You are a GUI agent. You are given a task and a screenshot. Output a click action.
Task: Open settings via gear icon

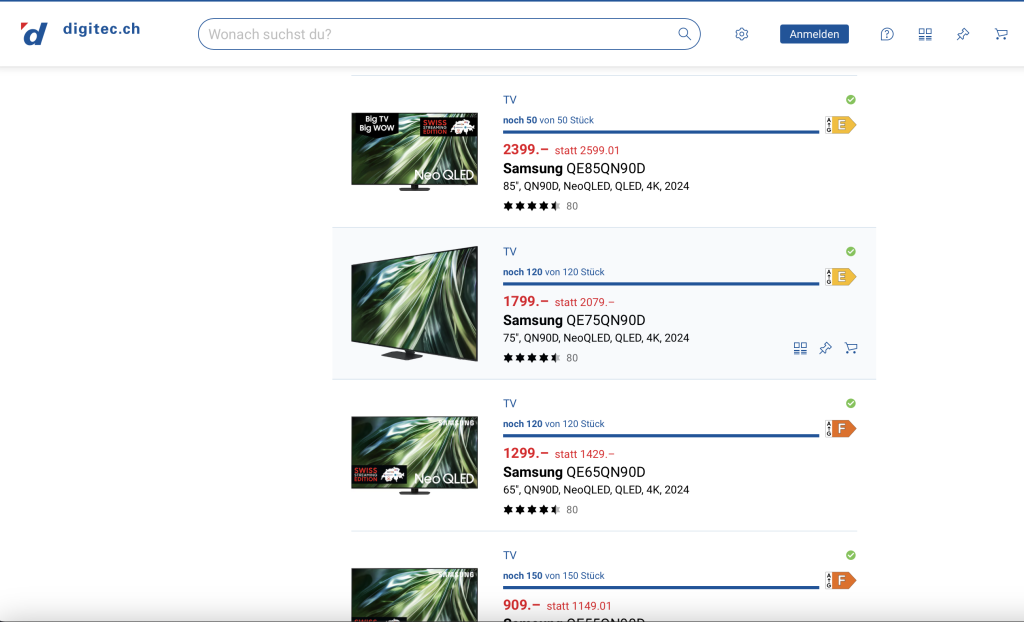(x=742, y=34)
